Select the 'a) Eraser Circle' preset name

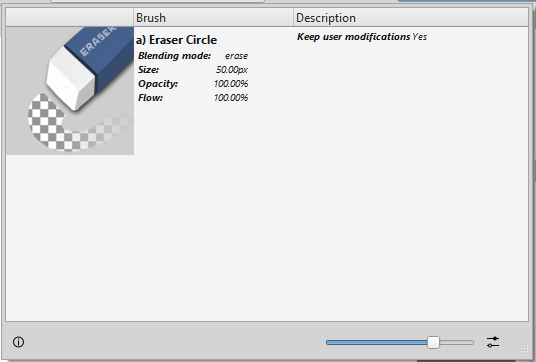[x=176, y=40]
